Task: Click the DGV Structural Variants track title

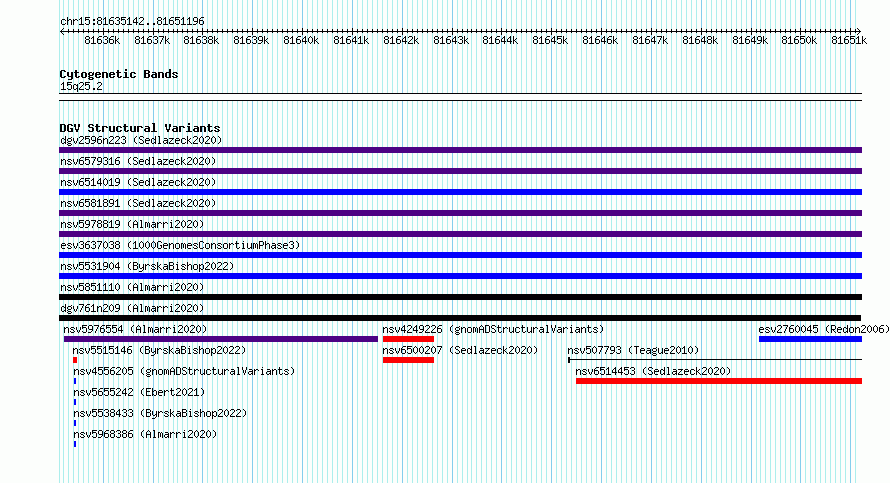Action: (x=140, y=128)
